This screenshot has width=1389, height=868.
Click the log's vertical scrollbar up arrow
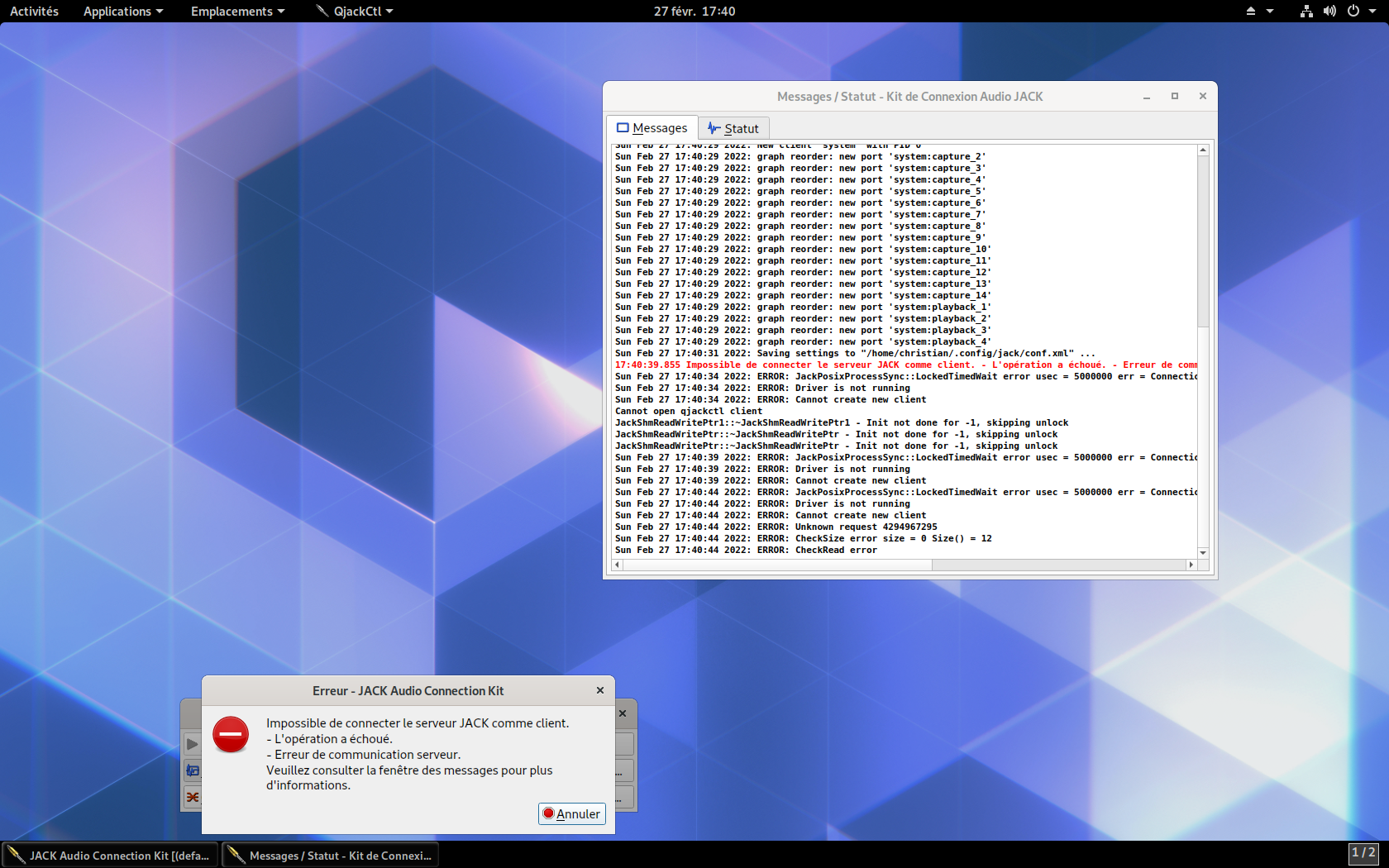[x=1203, y=150]
